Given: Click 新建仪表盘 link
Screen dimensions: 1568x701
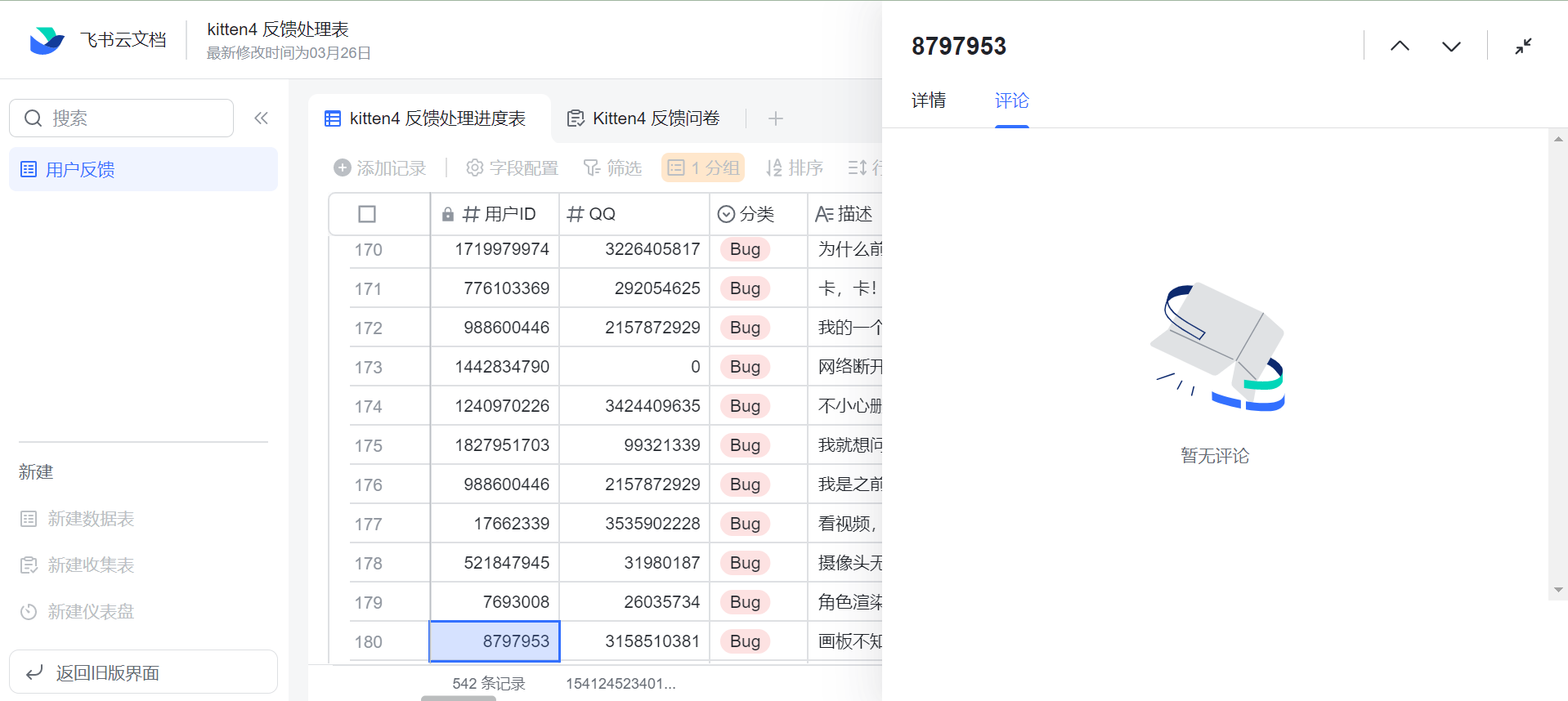Looking at the screenshot, I should 91,612.
